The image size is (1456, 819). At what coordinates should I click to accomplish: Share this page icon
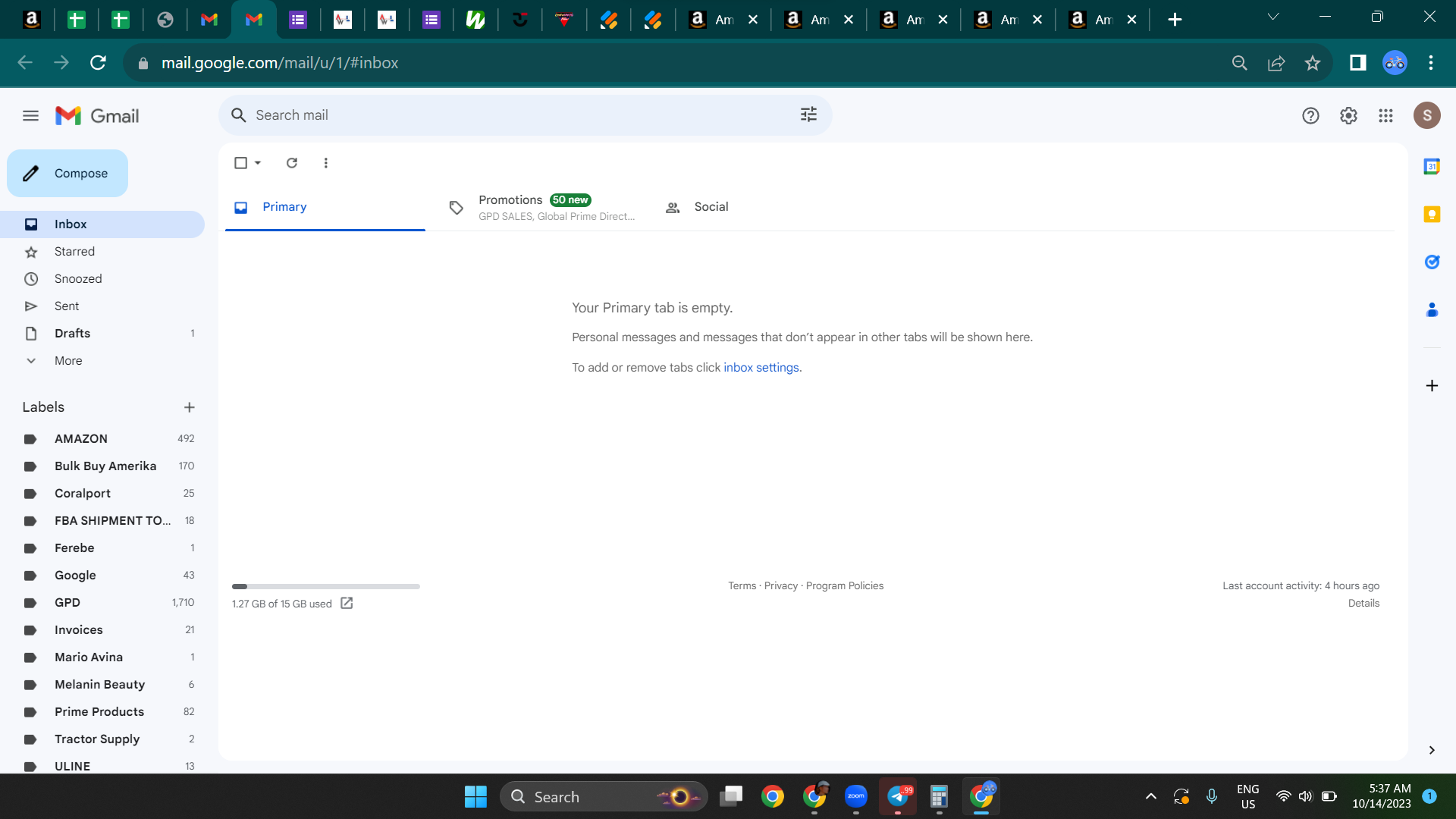tap(1276, 63)
